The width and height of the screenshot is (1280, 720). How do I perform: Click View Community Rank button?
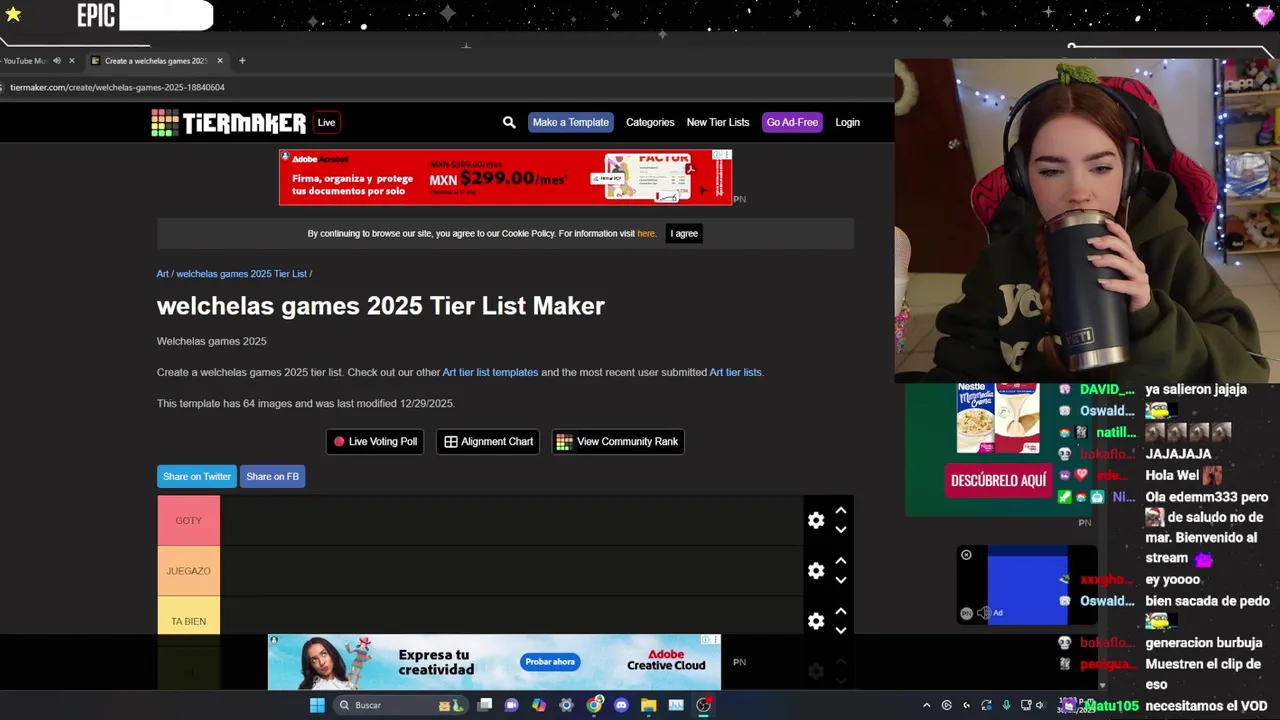pyautogui.click(x=618, y=441)
